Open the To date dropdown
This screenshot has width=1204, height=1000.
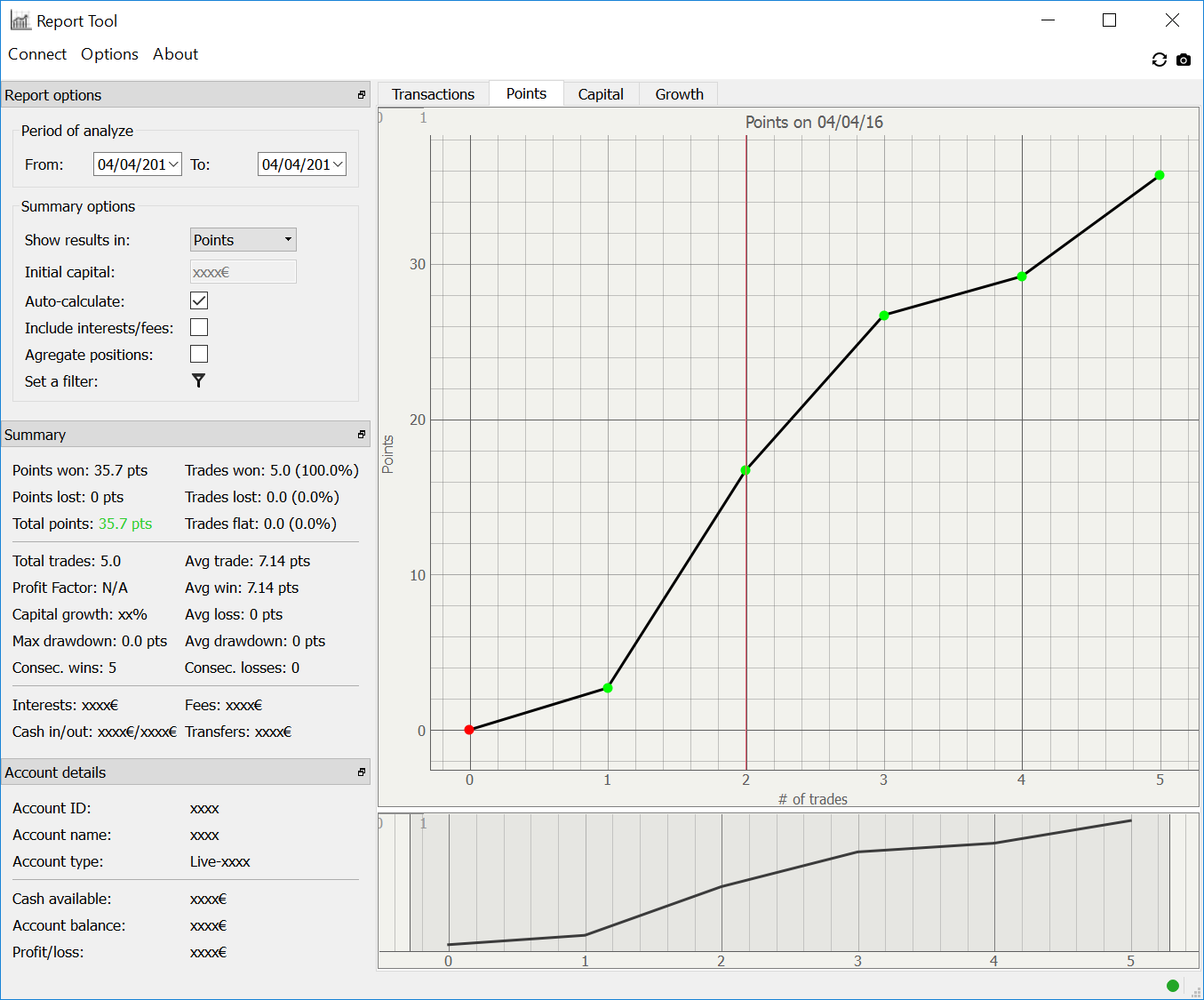[x=338, y=164]
